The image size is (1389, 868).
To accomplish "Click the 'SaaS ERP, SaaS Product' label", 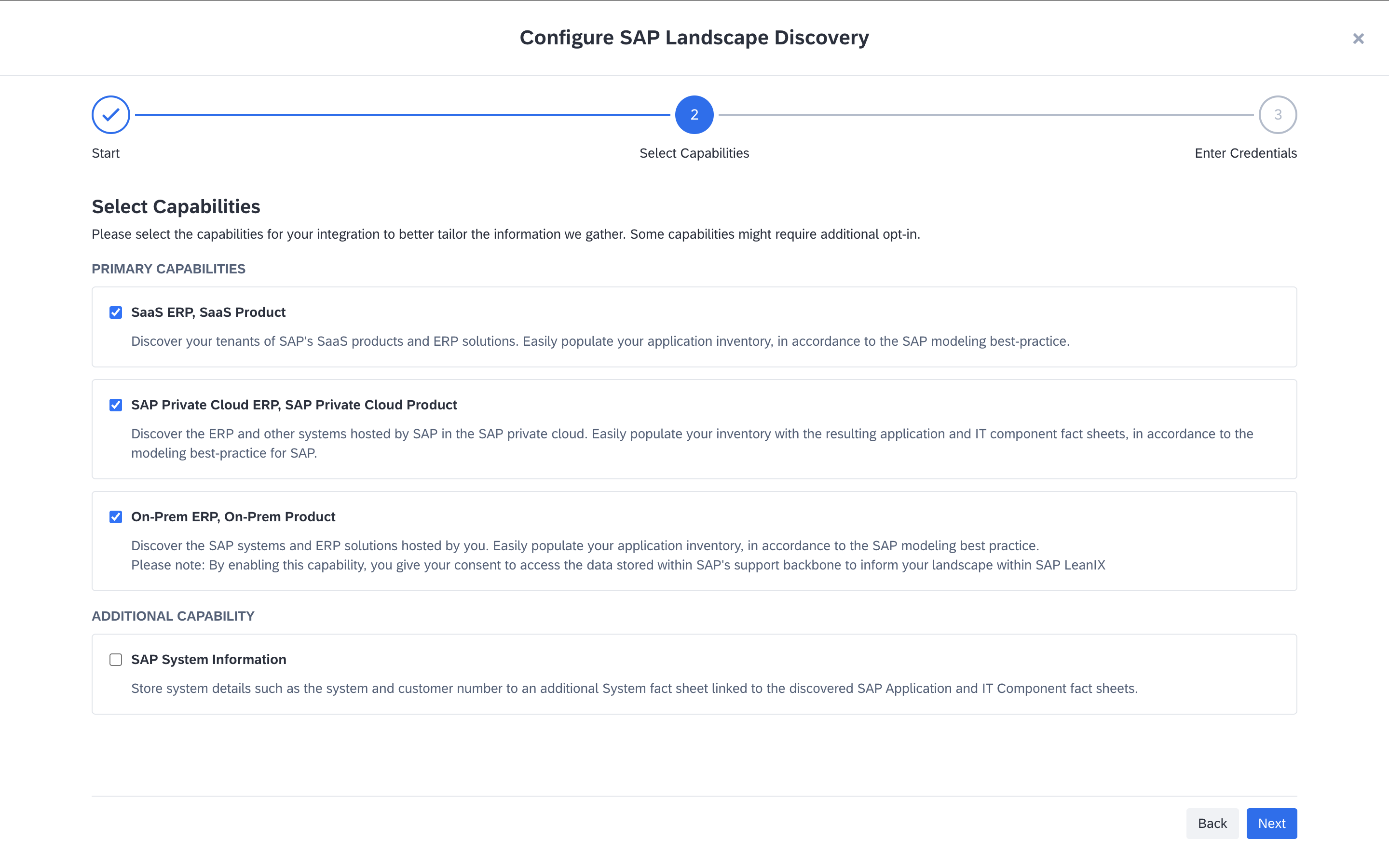I will [208, 312].
